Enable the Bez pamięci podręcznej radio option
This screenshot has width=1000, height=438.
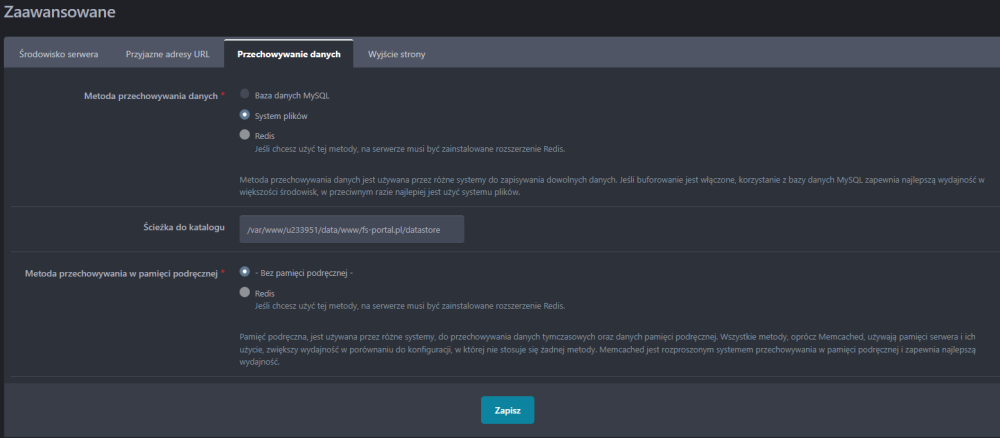click(245, 272)
